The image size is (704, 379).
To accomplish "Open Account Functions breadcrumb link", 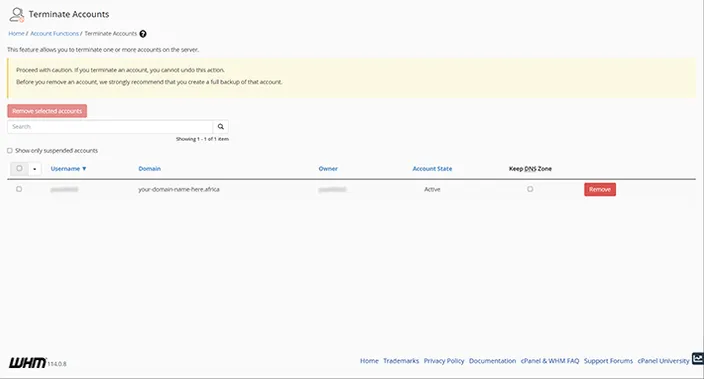I will point(54,34).
